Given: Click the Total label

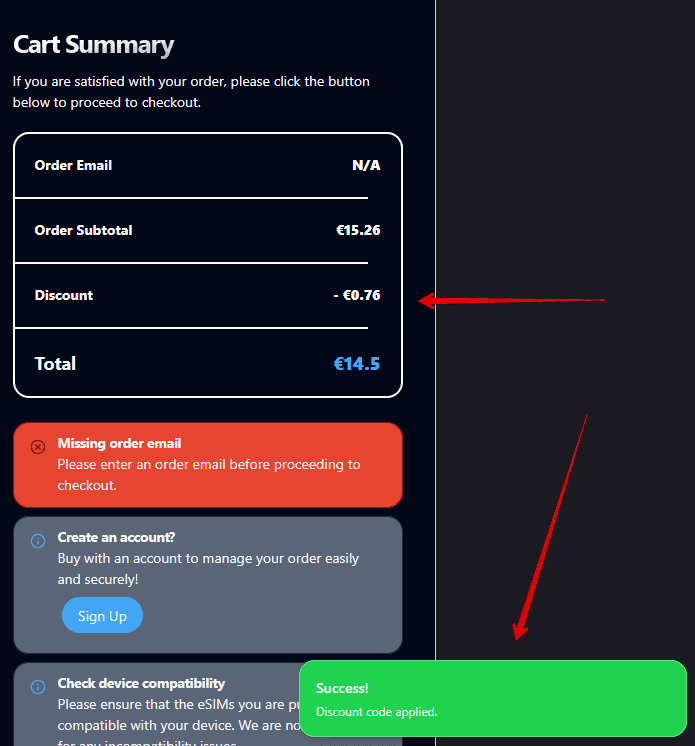Looking at the screenshot, I should coord(55,364).
